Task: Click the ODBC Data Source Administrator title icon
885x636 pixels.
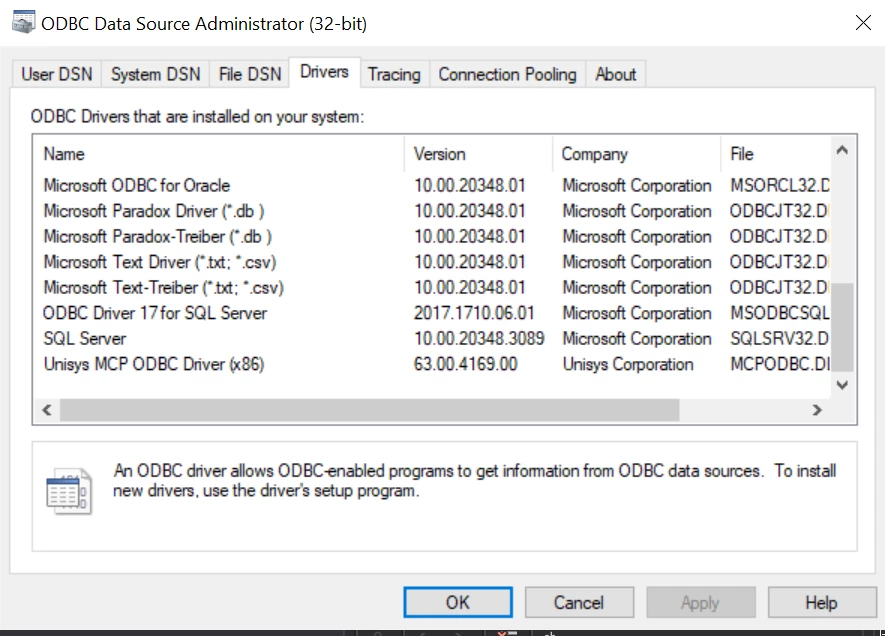Action: point(23,23)
